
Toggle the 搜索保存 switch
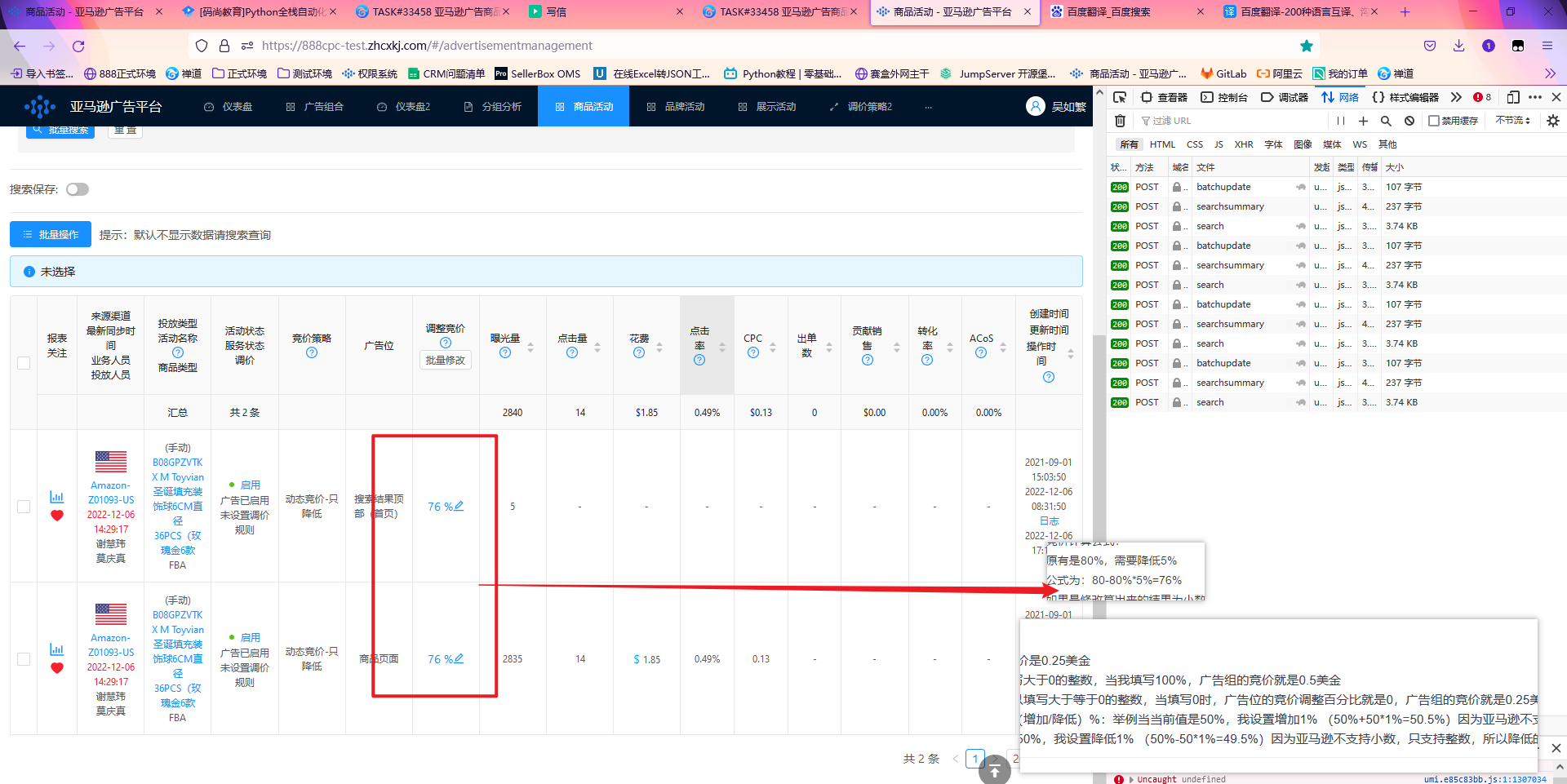78,189
